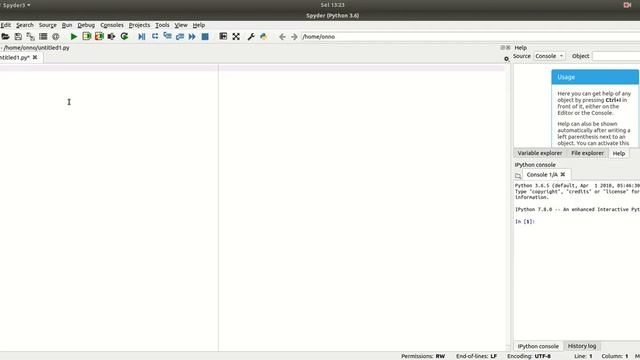
Task: Open editor options gear icon
Action: coord(506,59)
